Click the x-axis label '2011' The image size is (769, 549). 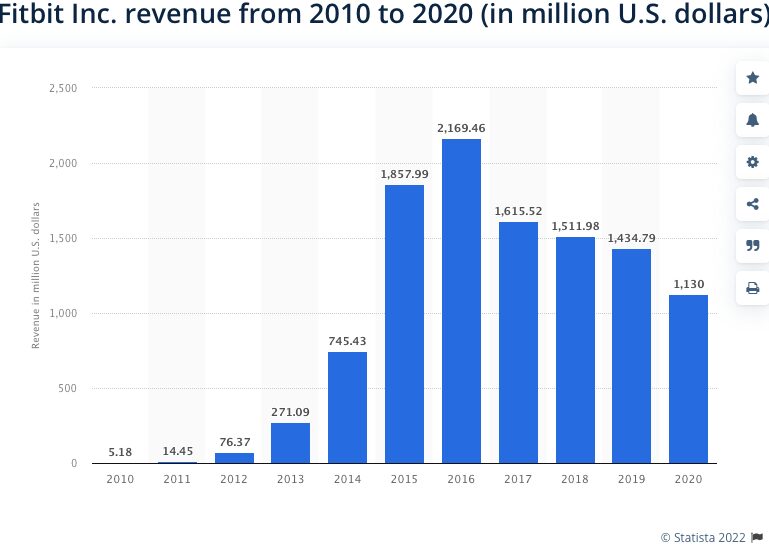(x=177, y=479)
